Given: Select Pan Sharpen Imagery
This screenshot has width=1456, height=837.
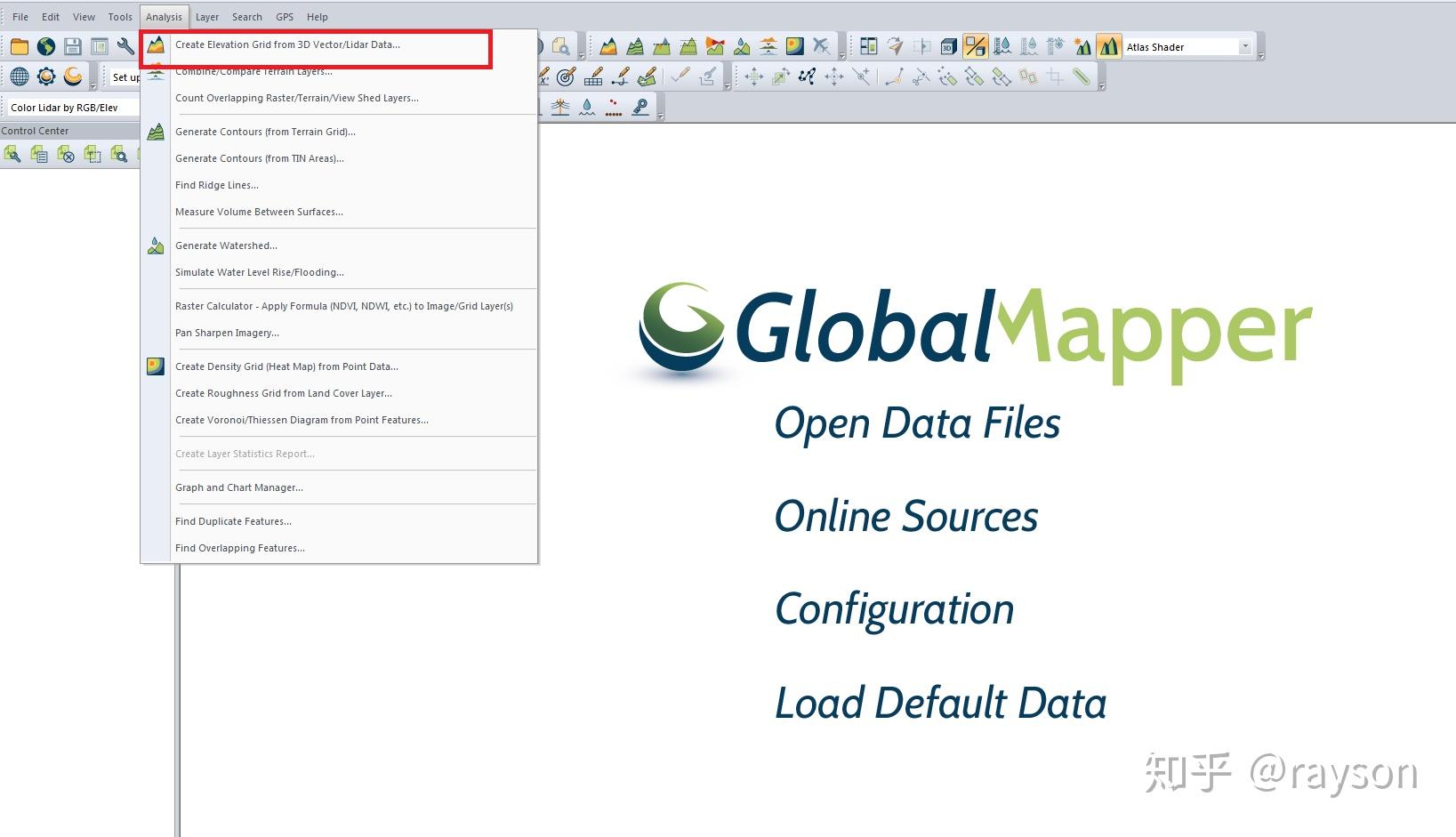Looking at the screenshot, I should 339,333.
